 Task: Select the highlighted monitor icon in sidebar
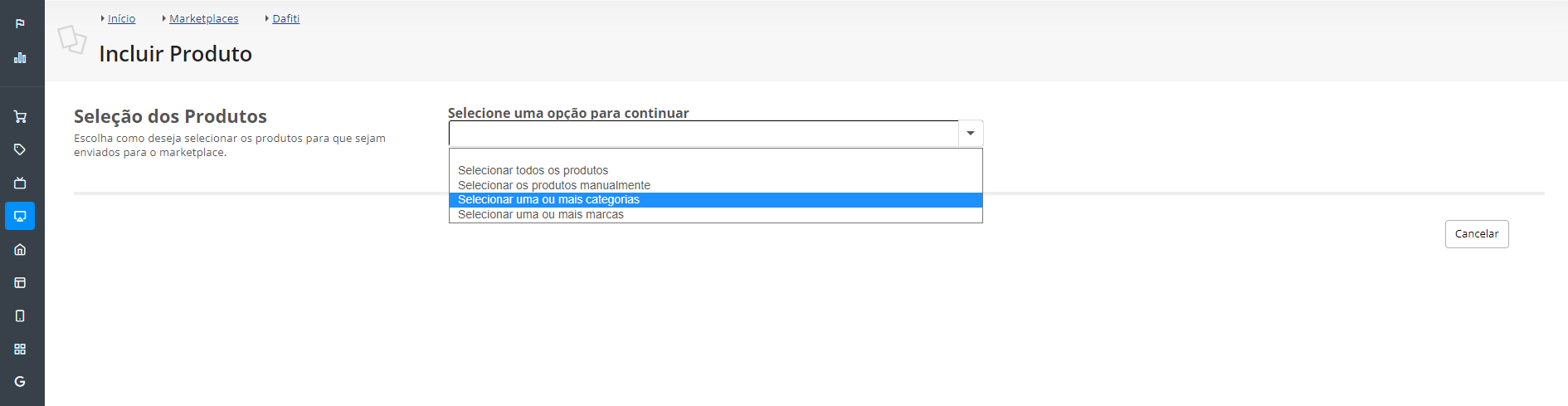pyautogui.click(x=20, y=216)
